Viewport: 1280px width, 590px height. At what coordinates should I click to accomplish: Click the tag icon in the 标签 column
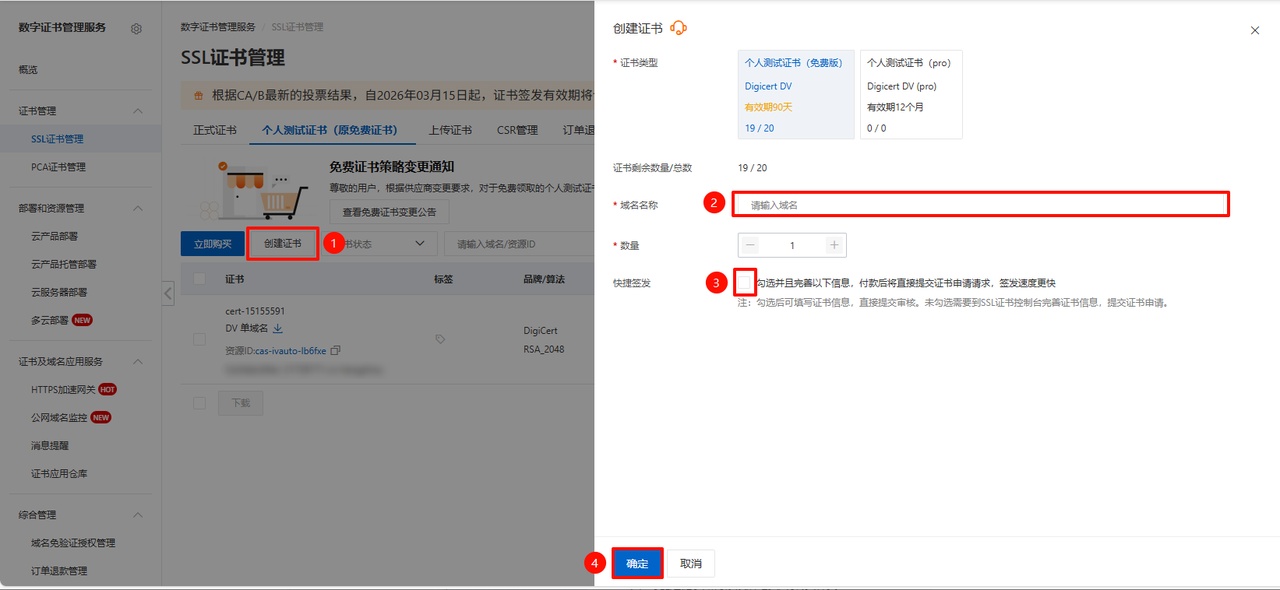pos(440,340)
